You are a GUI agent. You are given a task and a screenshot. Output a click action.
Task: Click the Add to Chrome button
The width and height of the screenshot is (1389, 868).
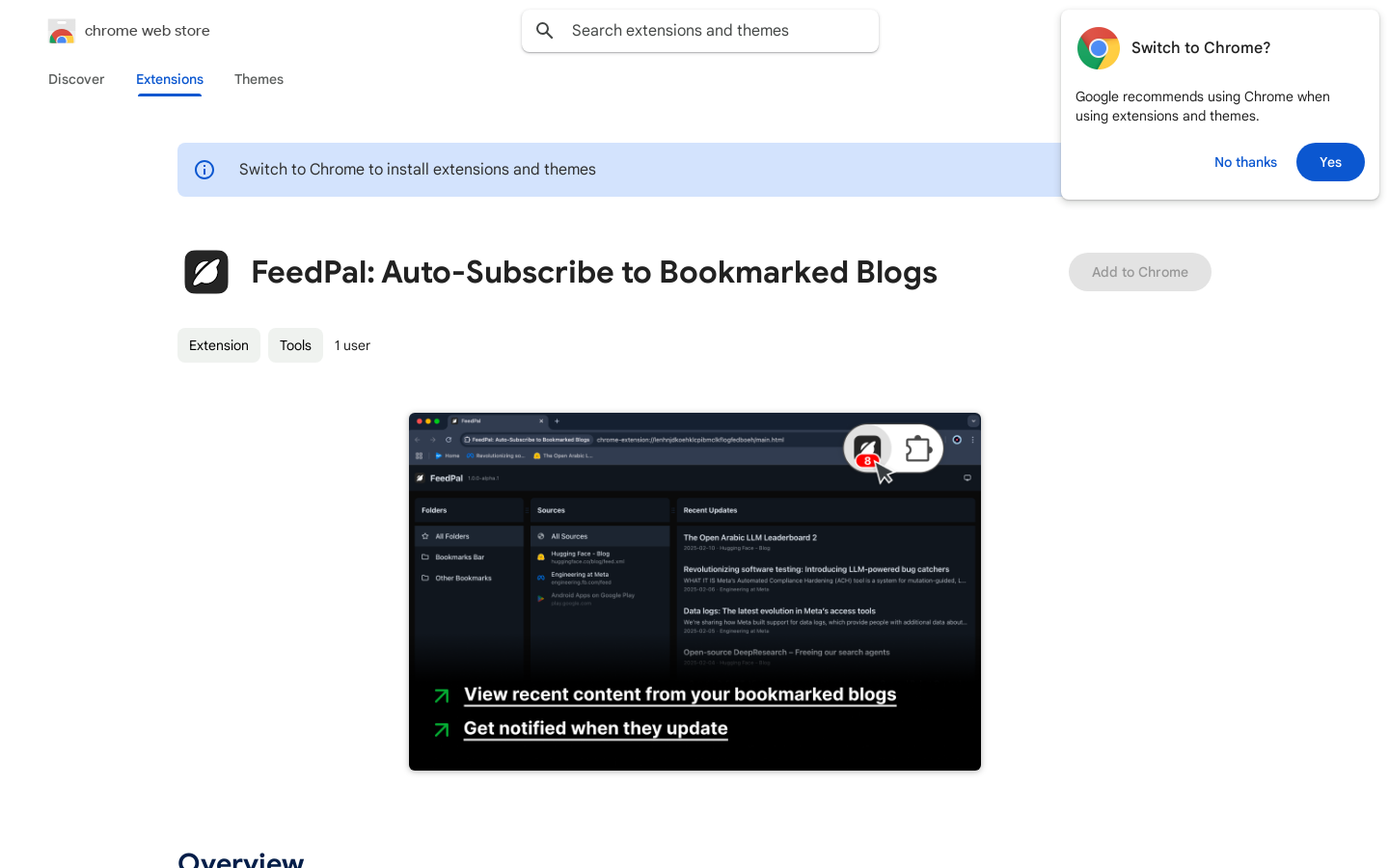(x=1140, y=272)
